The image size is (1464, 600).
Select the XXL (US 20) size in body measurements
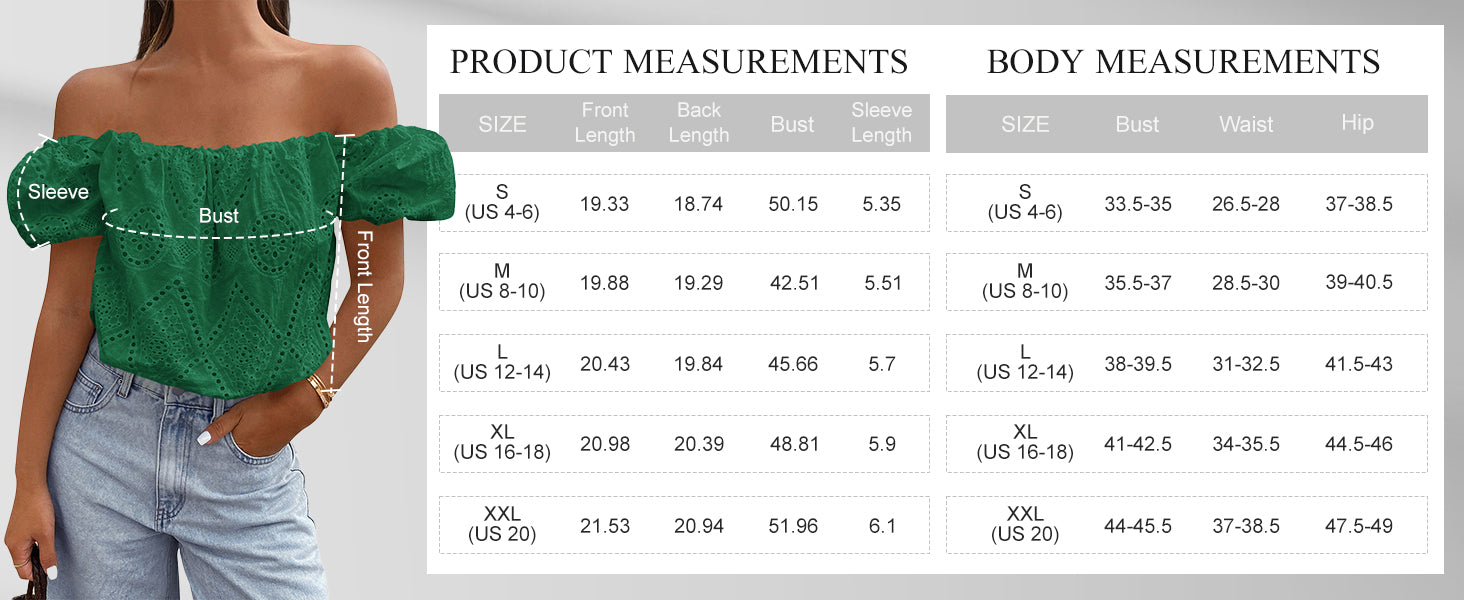[1025, 525]
